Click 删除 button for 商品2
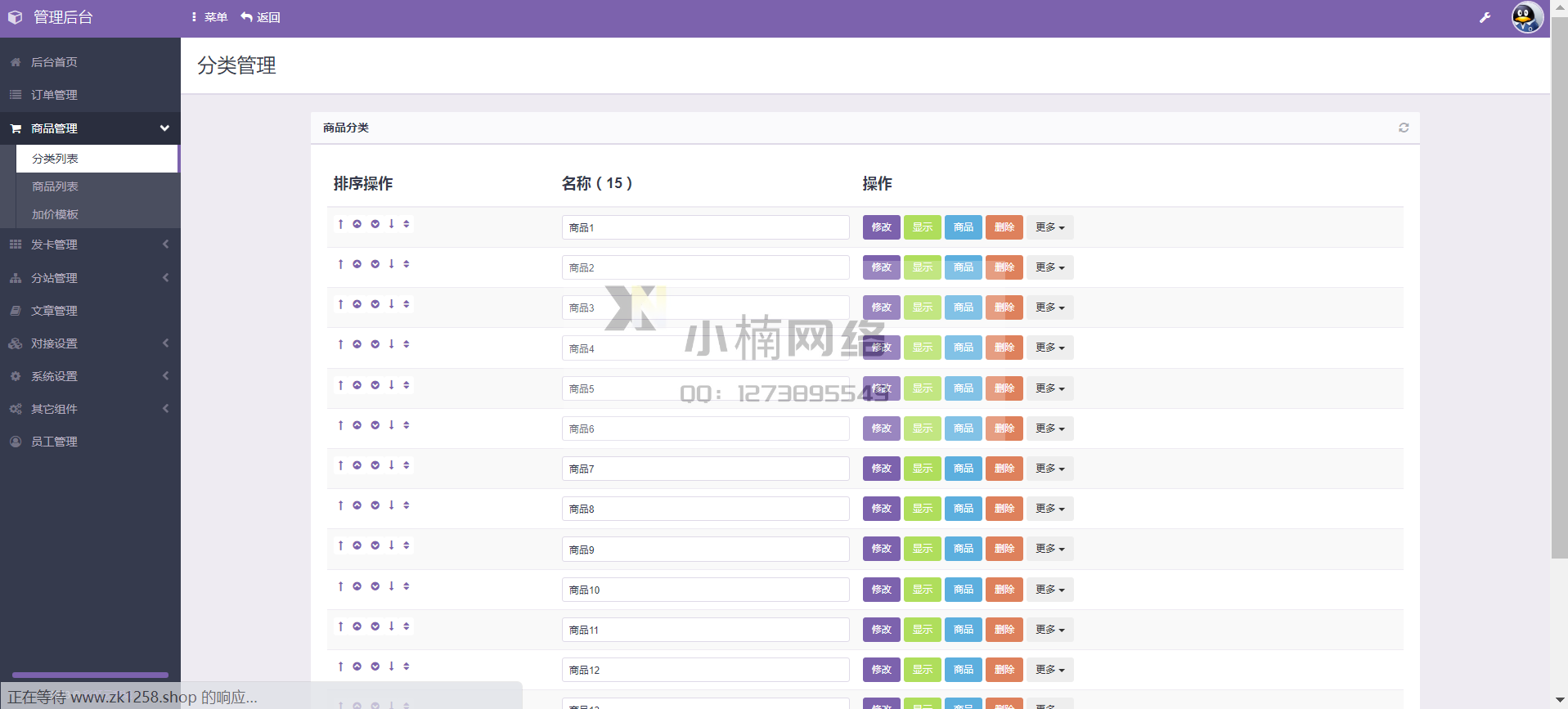The width and height of the screenshot is (1568, 709). 1004,267
